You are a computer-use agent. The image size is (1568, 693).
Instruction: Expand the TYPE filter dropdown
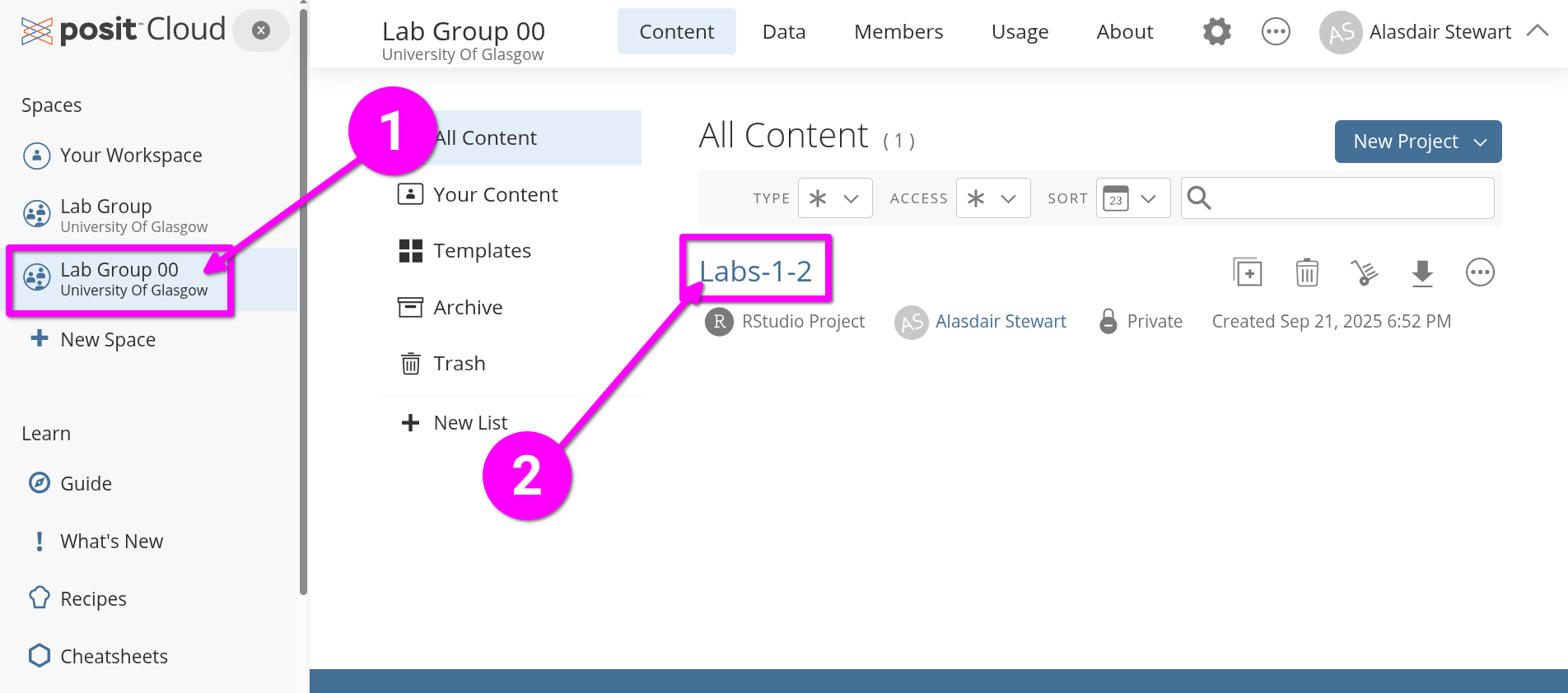coord(834,198)
